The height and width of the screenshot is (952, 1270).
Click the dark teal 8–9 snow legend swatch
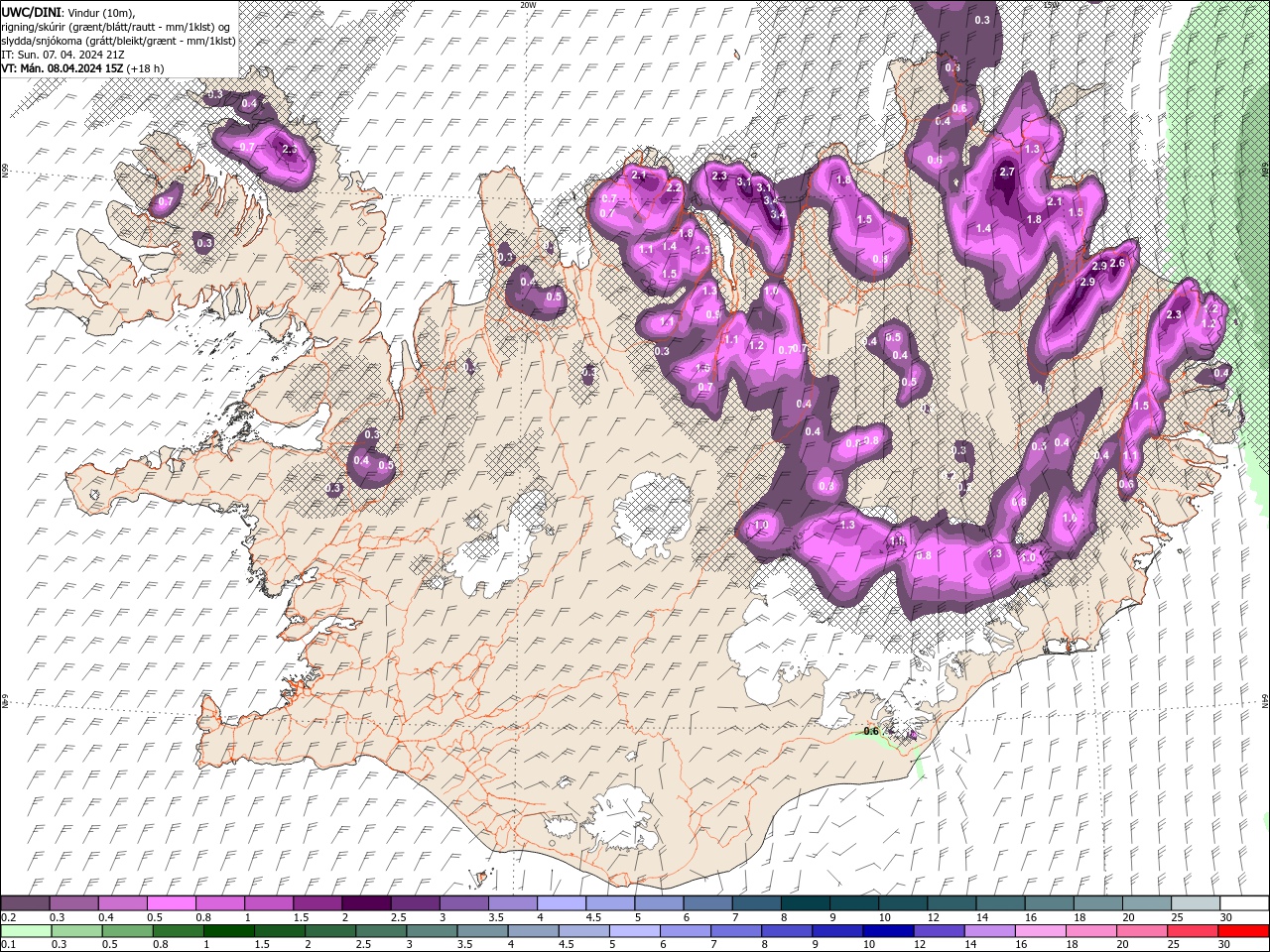[806, 903]
